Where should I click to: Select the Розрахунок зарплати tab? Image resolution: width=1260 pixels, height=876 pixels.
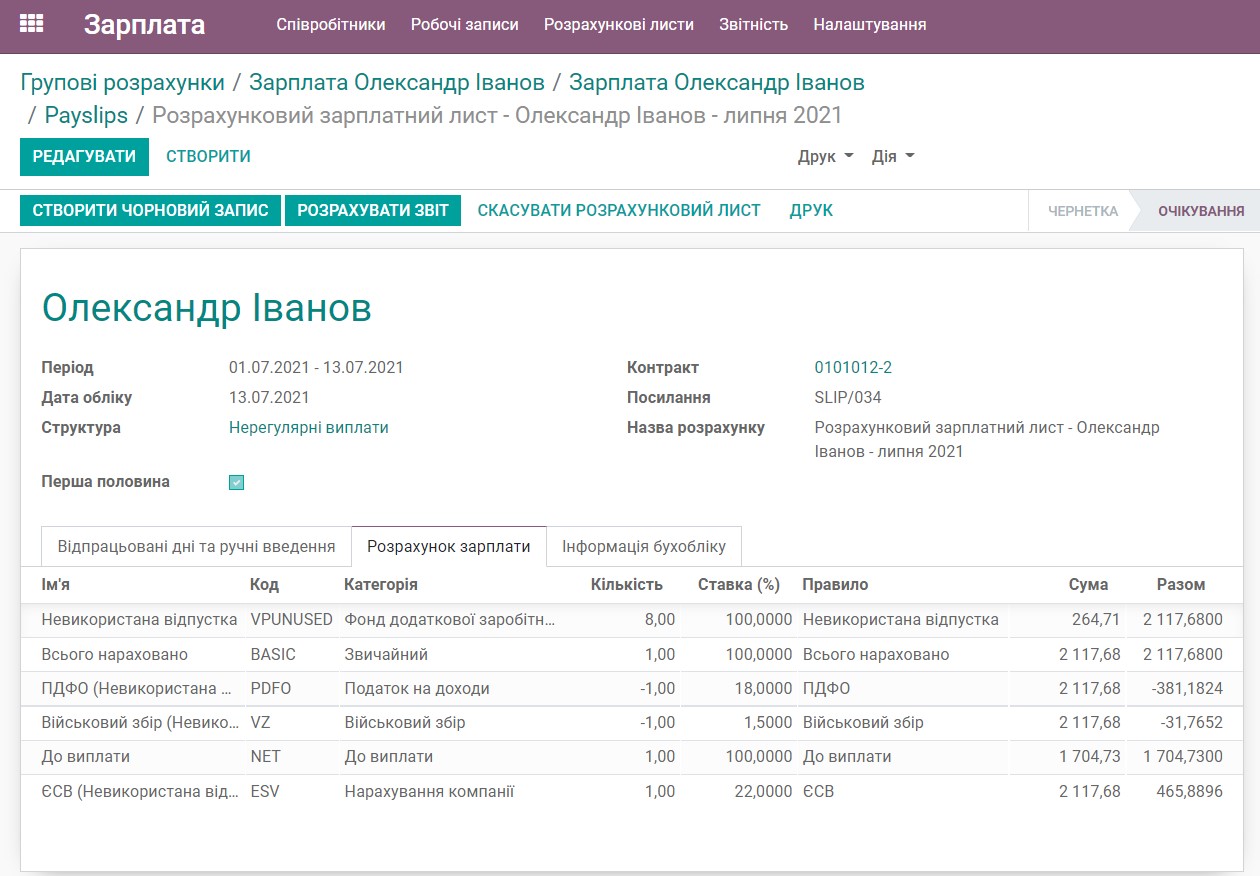click(x=448, y=546)
